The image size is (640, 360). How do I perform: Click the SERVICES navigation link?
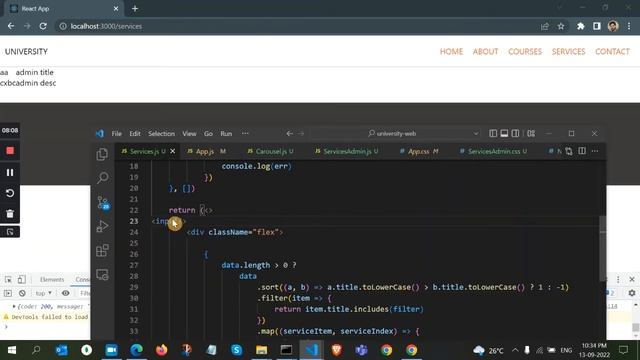[x=568, y=51]
